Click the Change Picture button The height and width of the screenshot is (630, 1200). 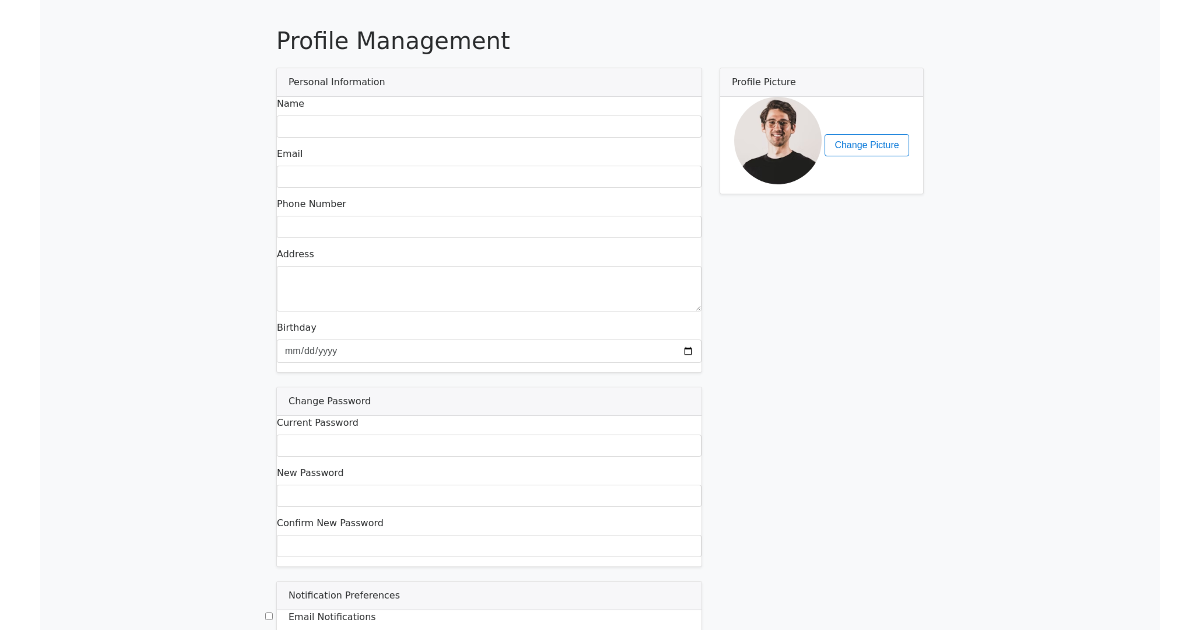click(866, 145)
